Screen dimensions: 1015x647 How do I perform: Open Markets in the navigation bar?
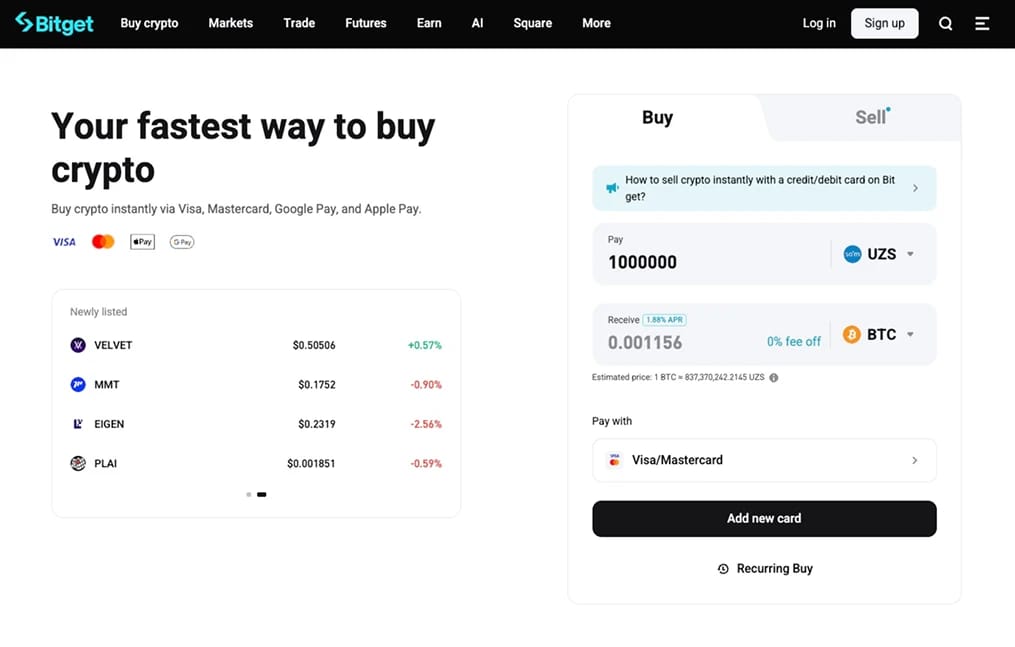[x=230, y=23]
